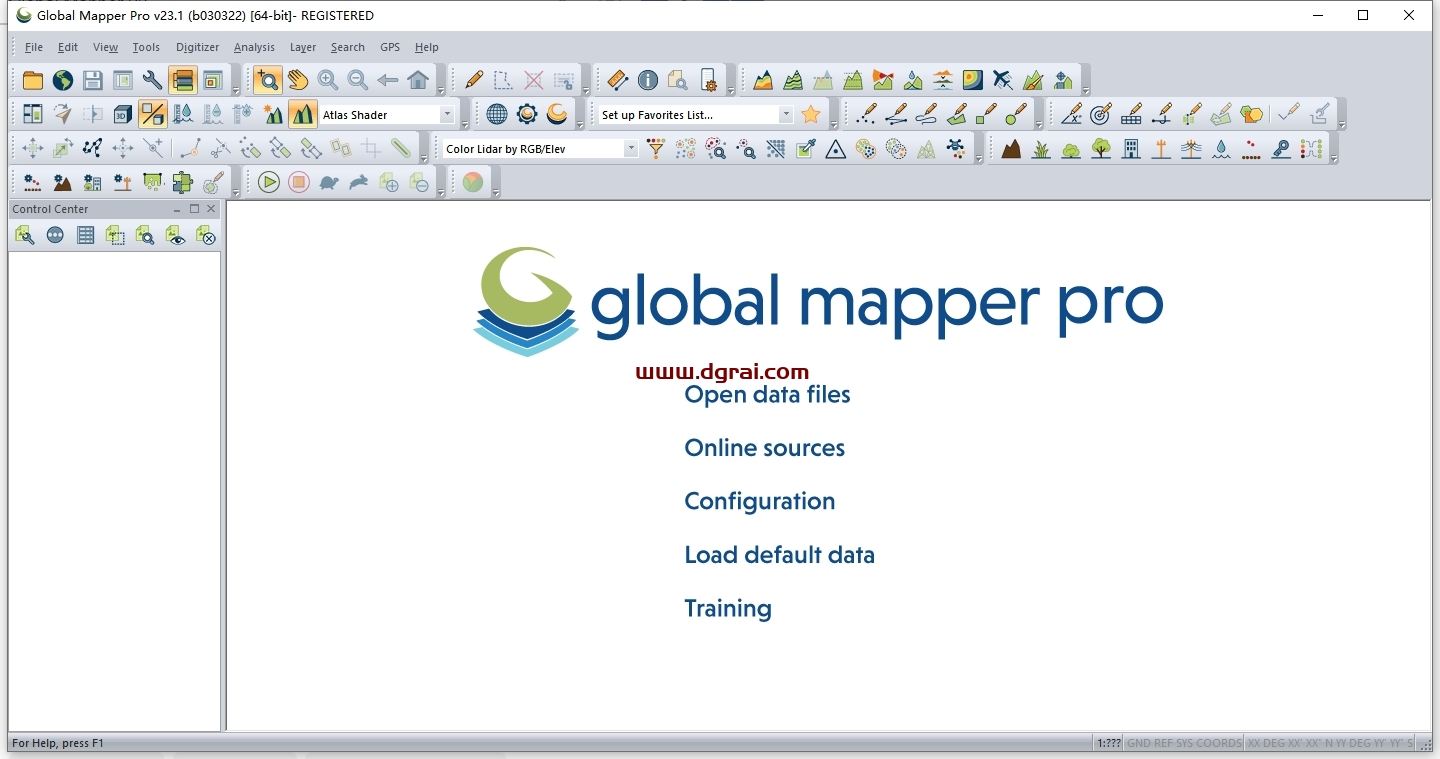Click the green puzzle piece icon
The image size is (1440, 759).
click(183, 182)
